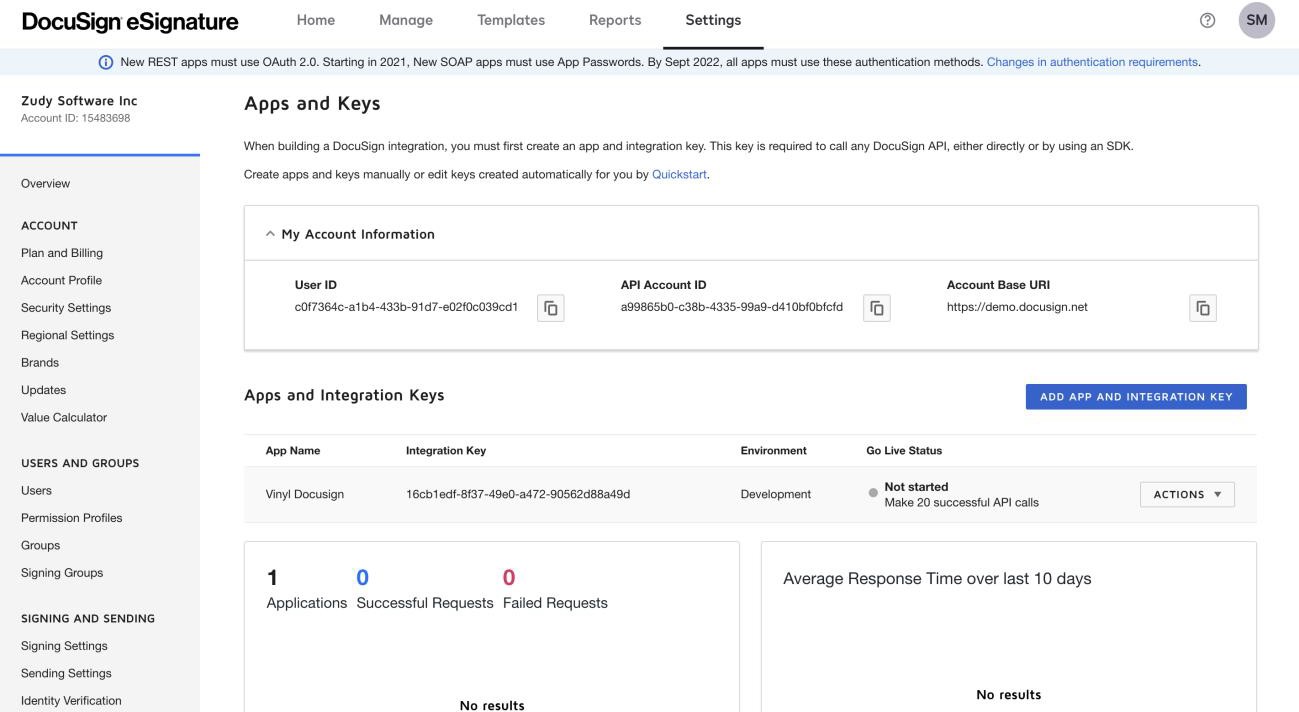Switch to the Manage tab
Viewport: 1299px width, 712px height.
pos(406,21)
